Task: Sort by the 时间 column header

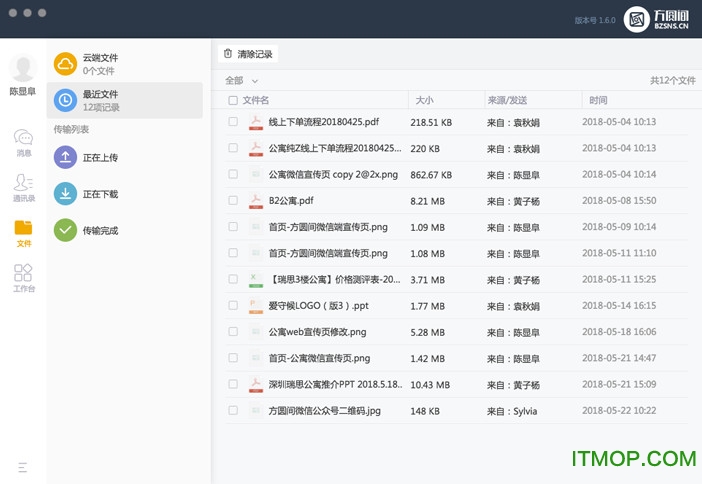Action: click(x=598, y=100)
